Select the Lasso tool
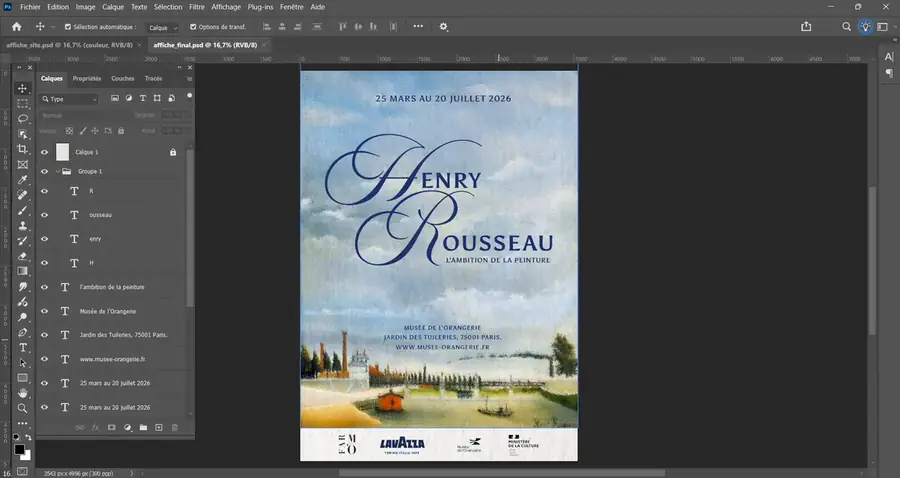 (x=22, y=119)
